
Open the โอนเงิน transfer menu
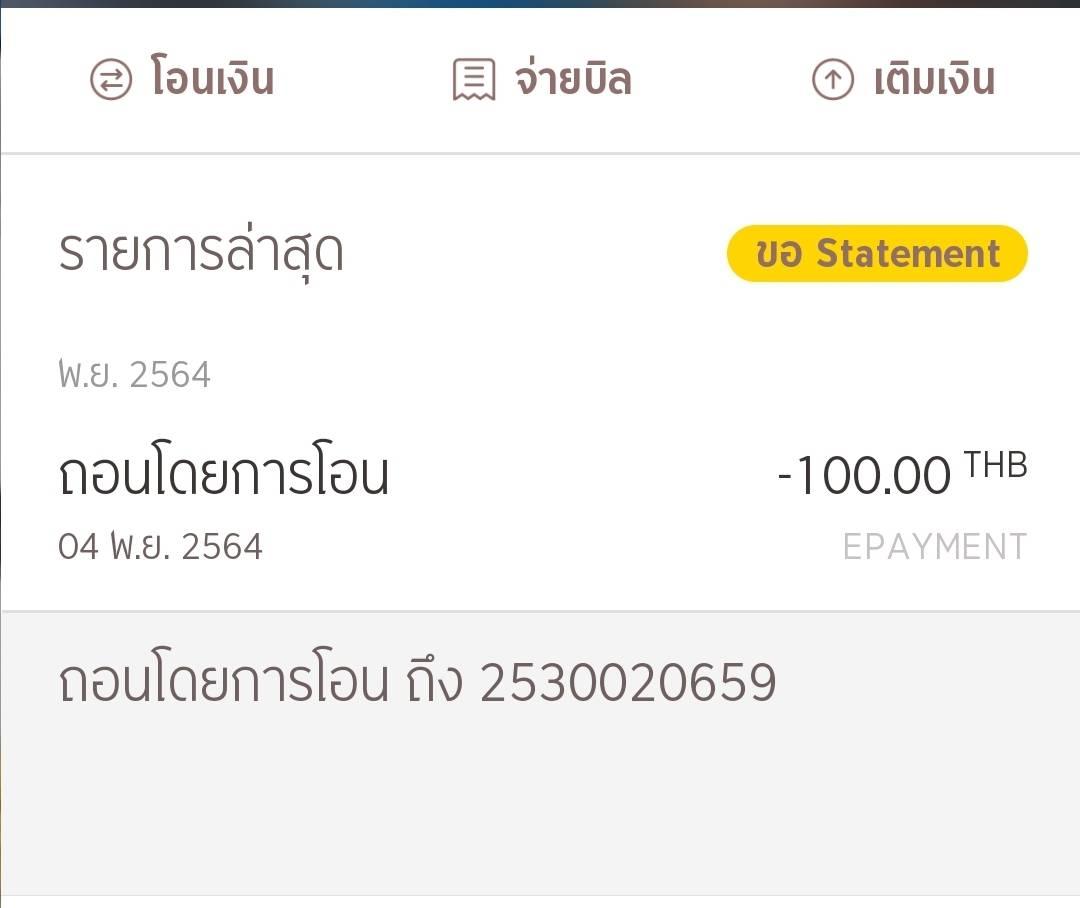tap(183, 78)
